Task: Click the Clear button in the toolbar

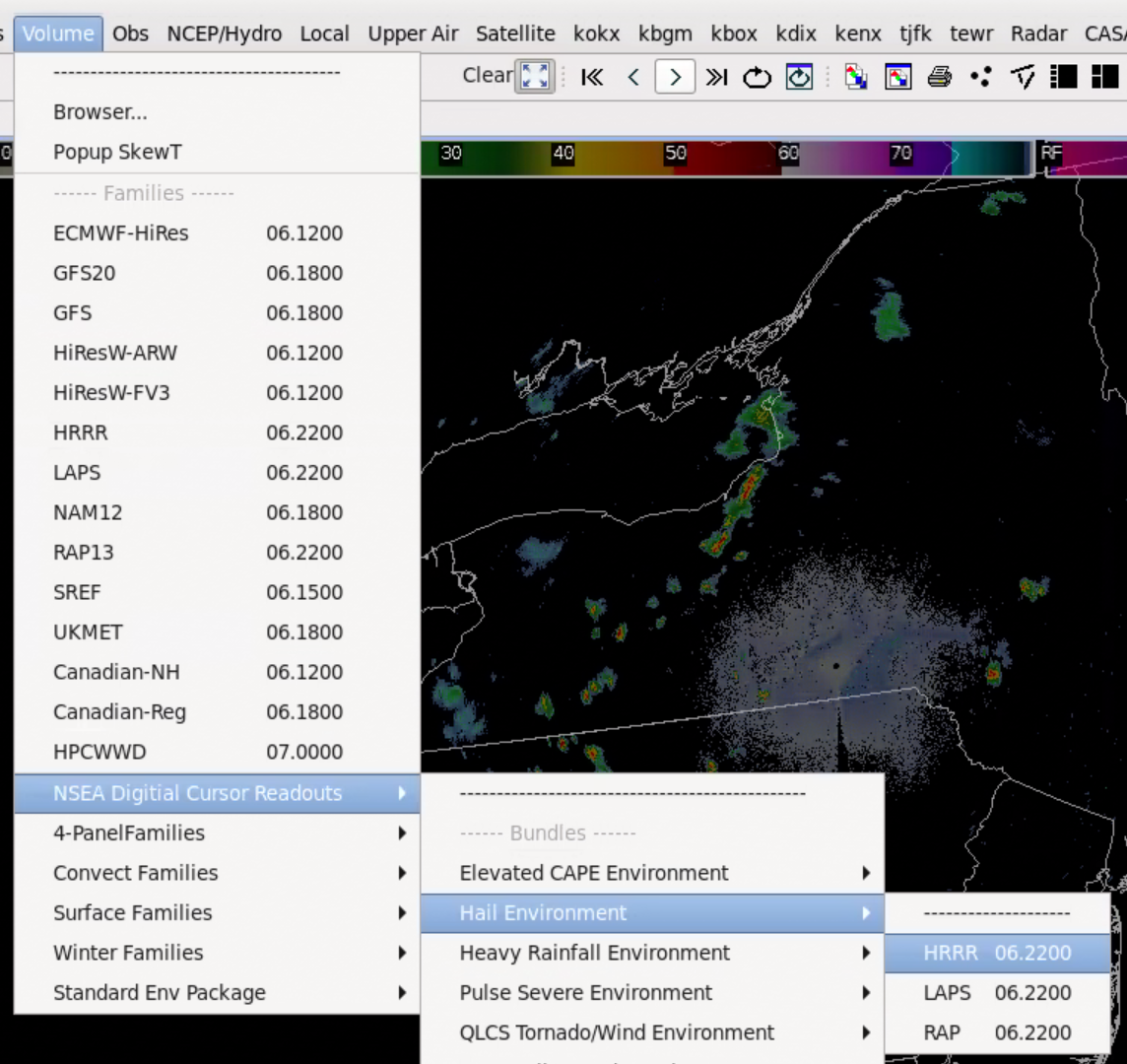Action: tap(488, 76)
